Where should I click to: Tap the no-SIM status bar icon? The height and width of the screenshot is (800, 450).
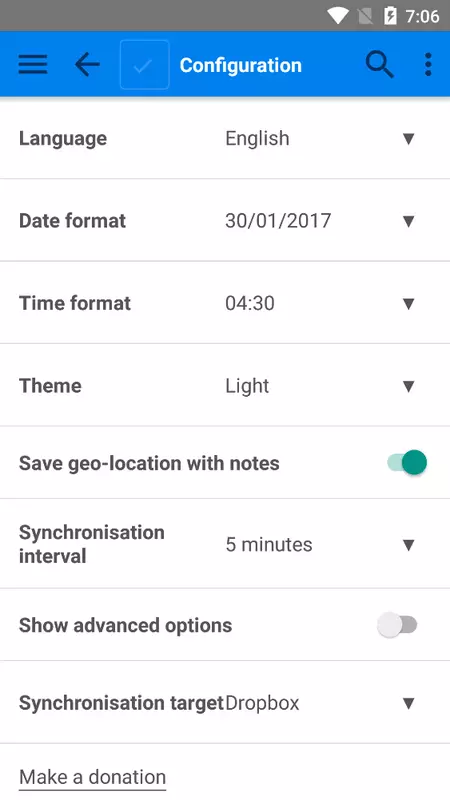[x=365, y=16]
